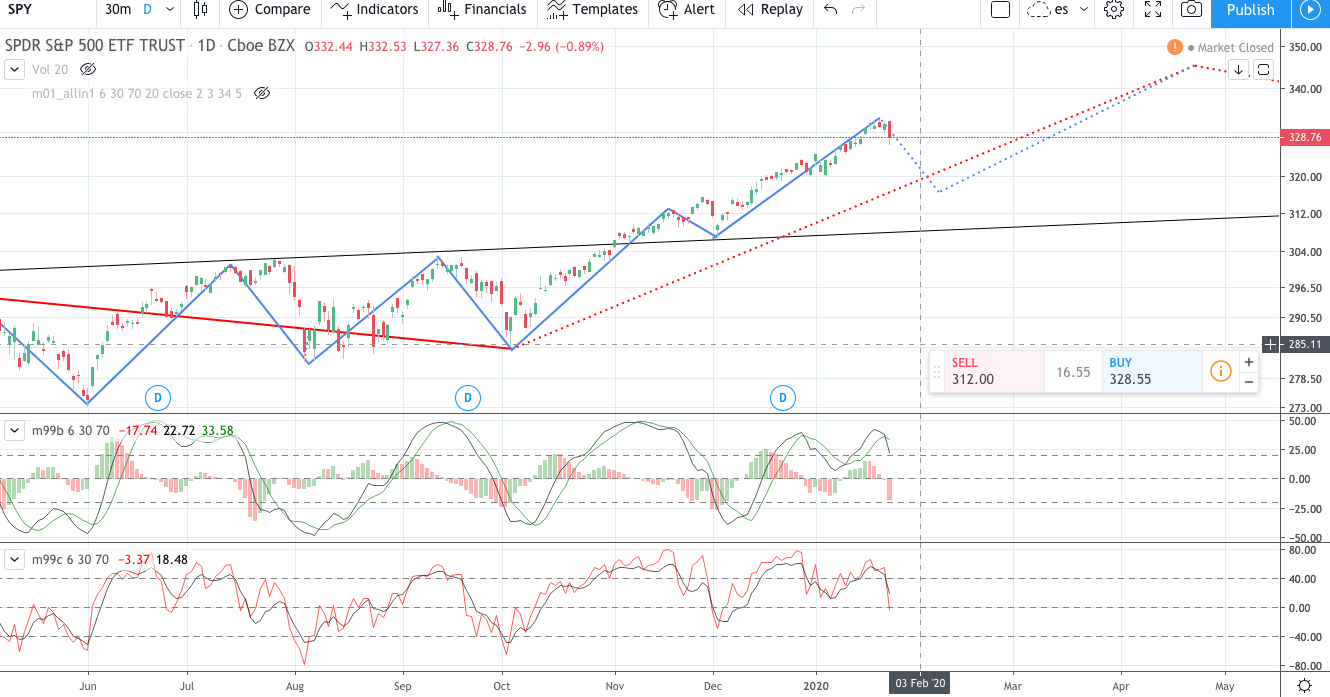Click the May label on time axis

click(1224, 686)
